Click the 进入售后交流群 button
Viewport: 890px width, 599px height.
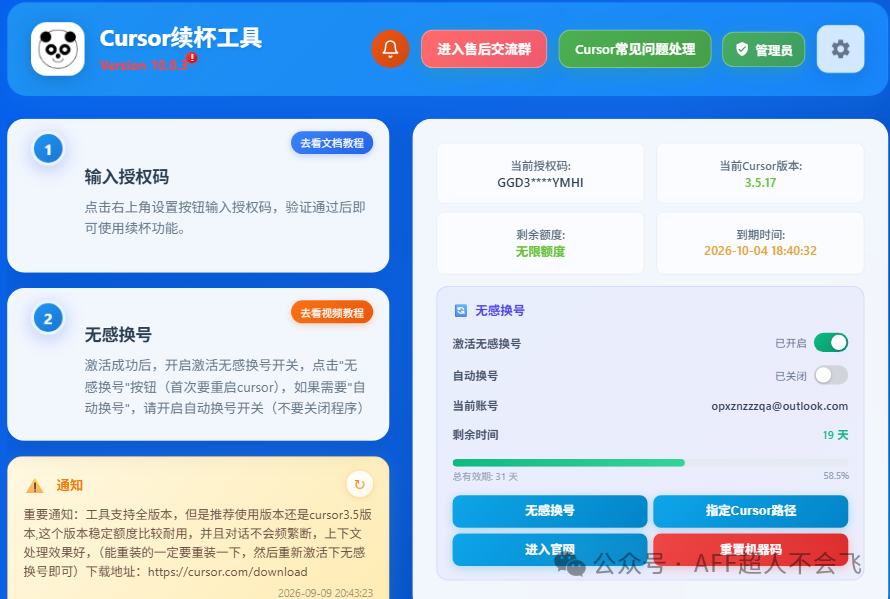484,49
